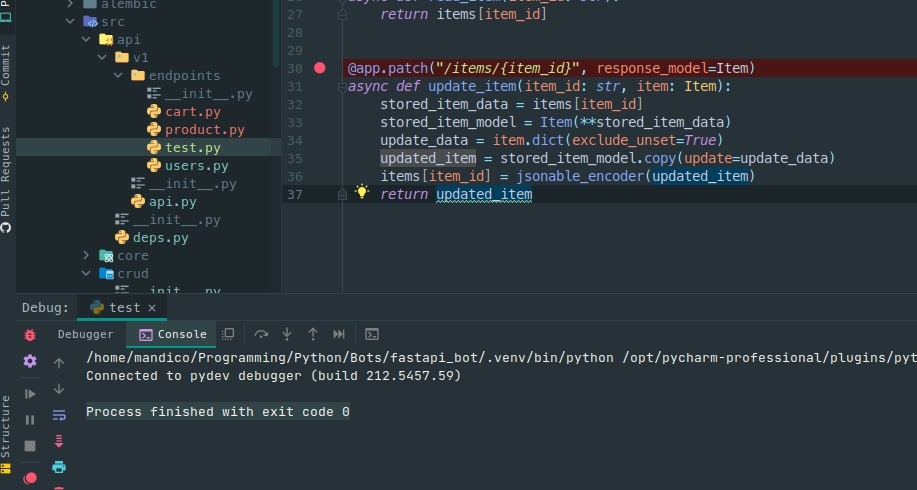Switch to the Console tab

click(x=173, y=334)
